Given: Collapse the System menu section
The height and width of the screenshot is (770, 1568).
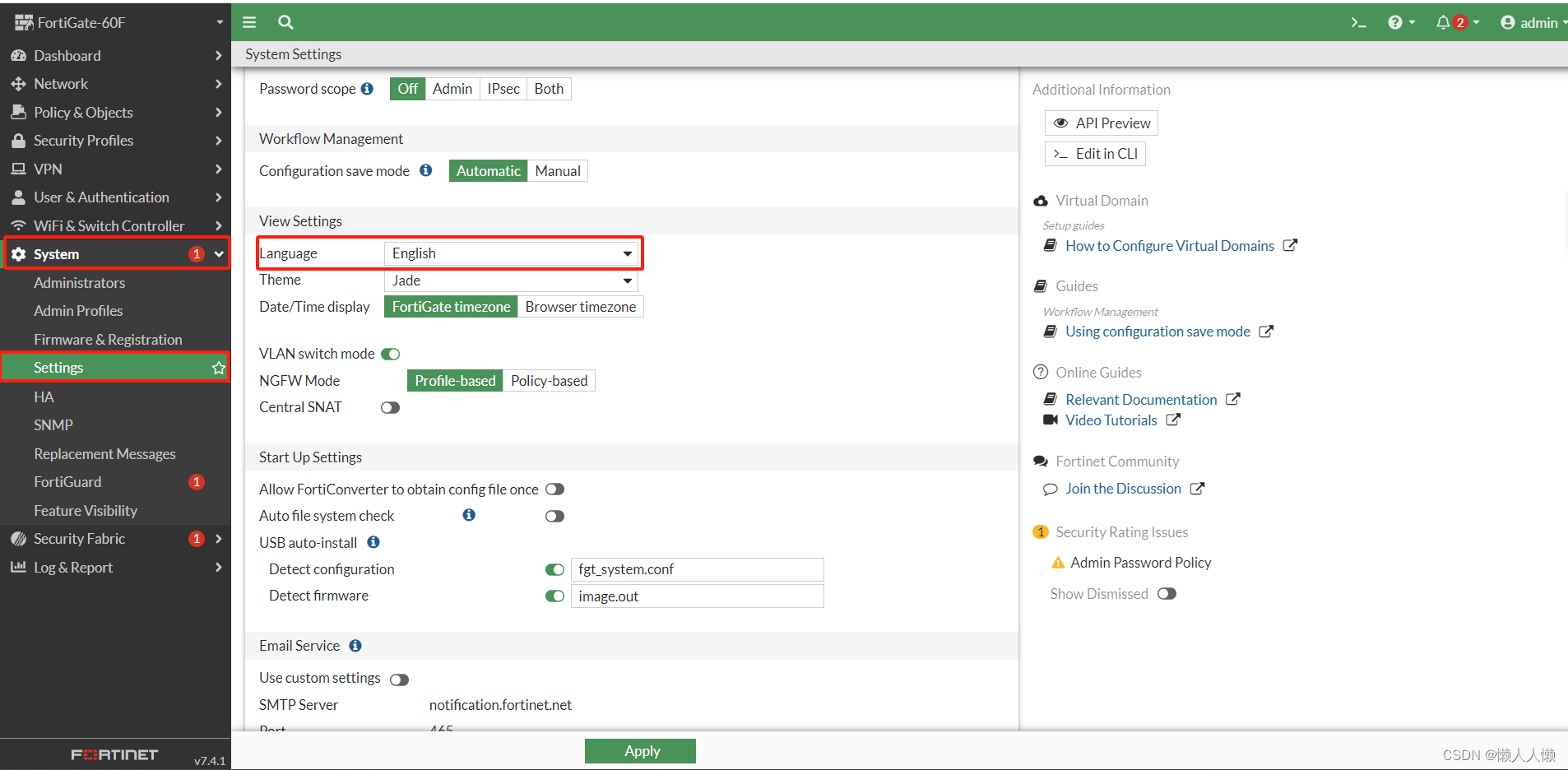Looking at the screenshot, I should [219, 254].
